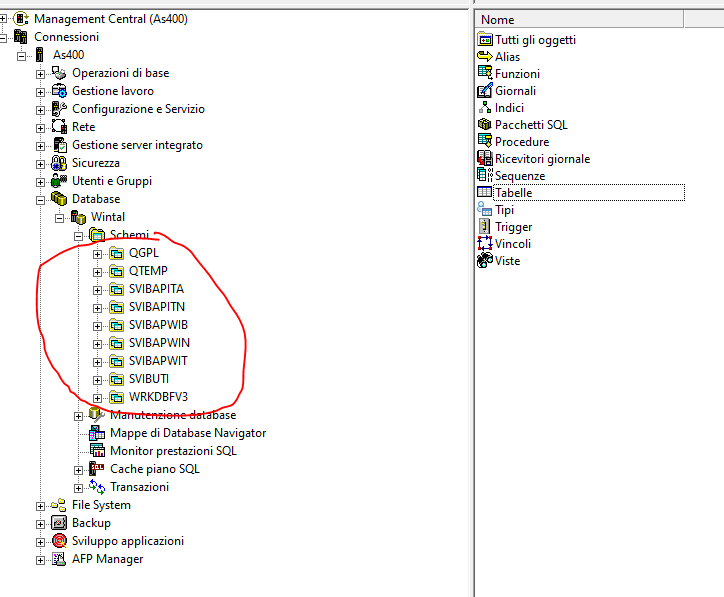Click the Gestione lavoro icon
Screen dimensions: 724x597
click(59, 91)
